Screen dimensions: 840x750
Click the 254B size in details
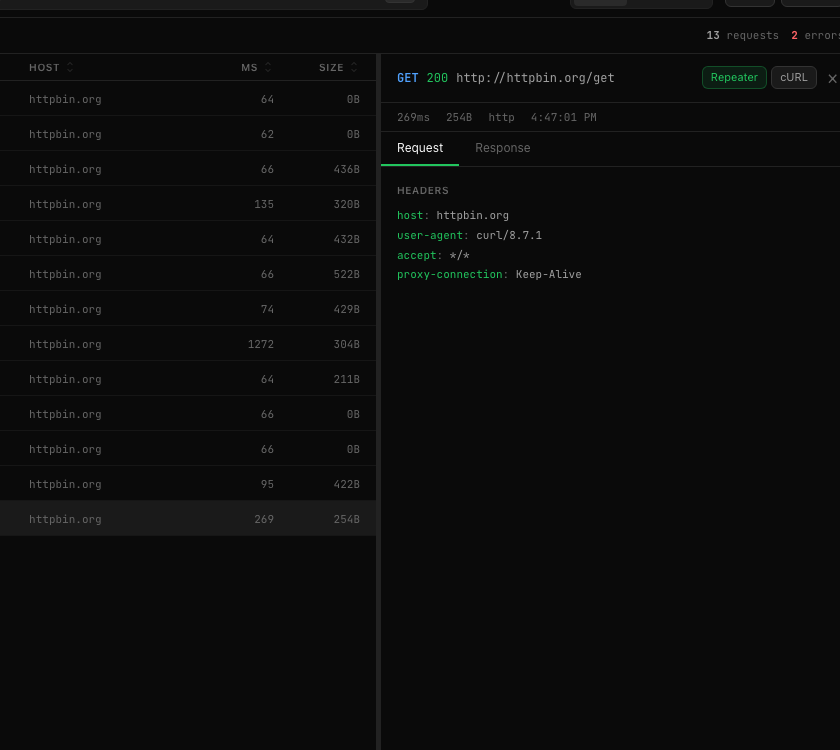click(459, 117)
